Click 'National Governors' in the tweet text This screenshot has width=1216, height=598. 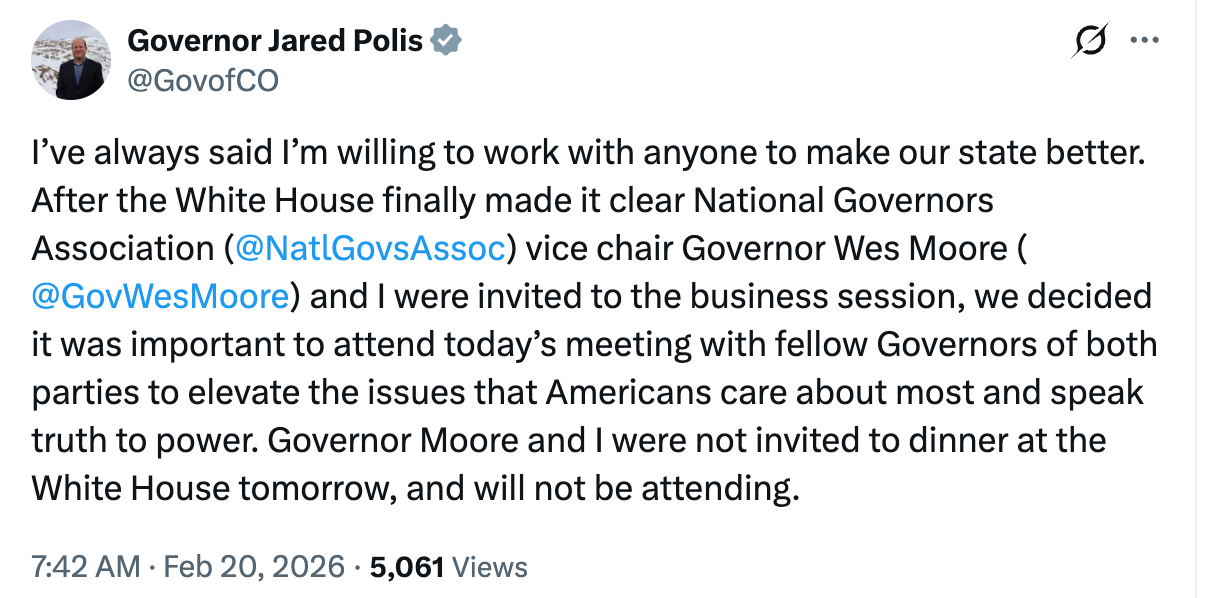click(844, 200)
